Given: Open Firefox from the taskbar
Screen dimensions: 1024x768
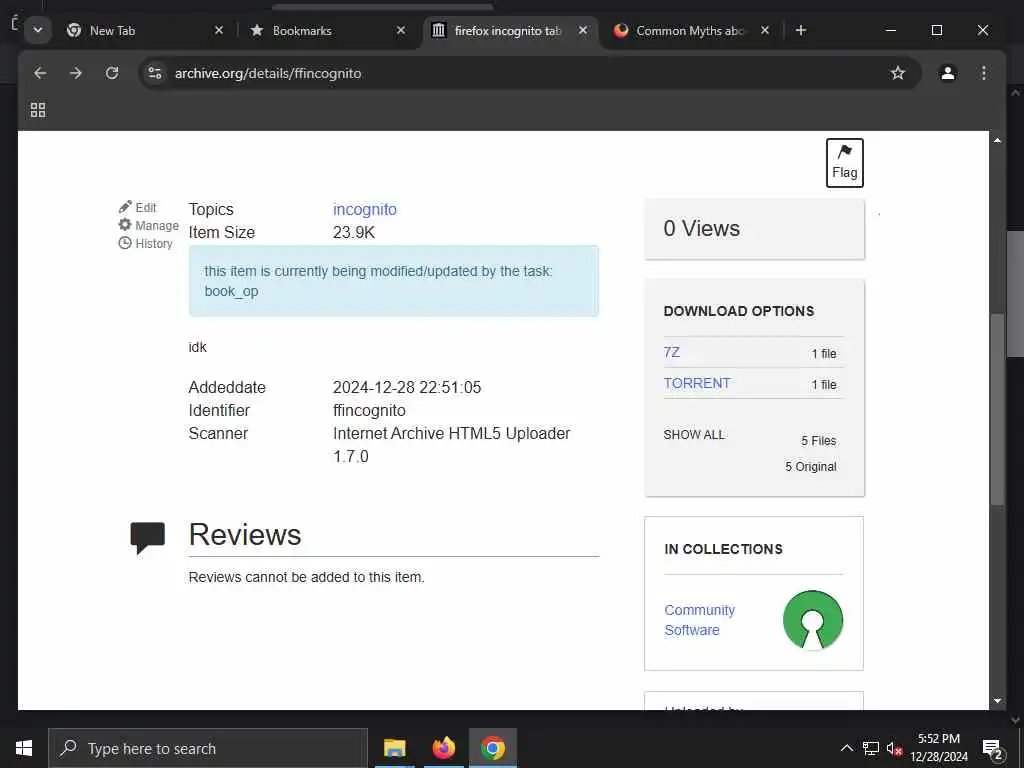Looking at the screenshot, I should (443, 748).
